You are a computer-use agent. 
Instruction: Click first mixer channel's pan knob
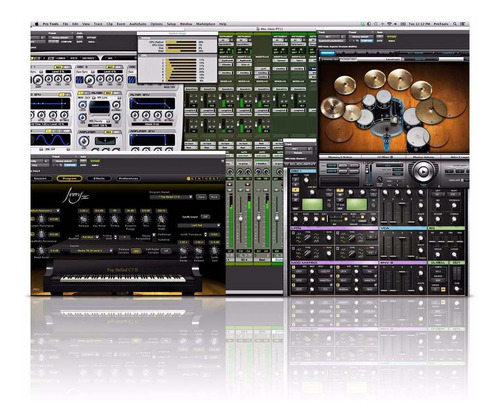coord(230,172)
